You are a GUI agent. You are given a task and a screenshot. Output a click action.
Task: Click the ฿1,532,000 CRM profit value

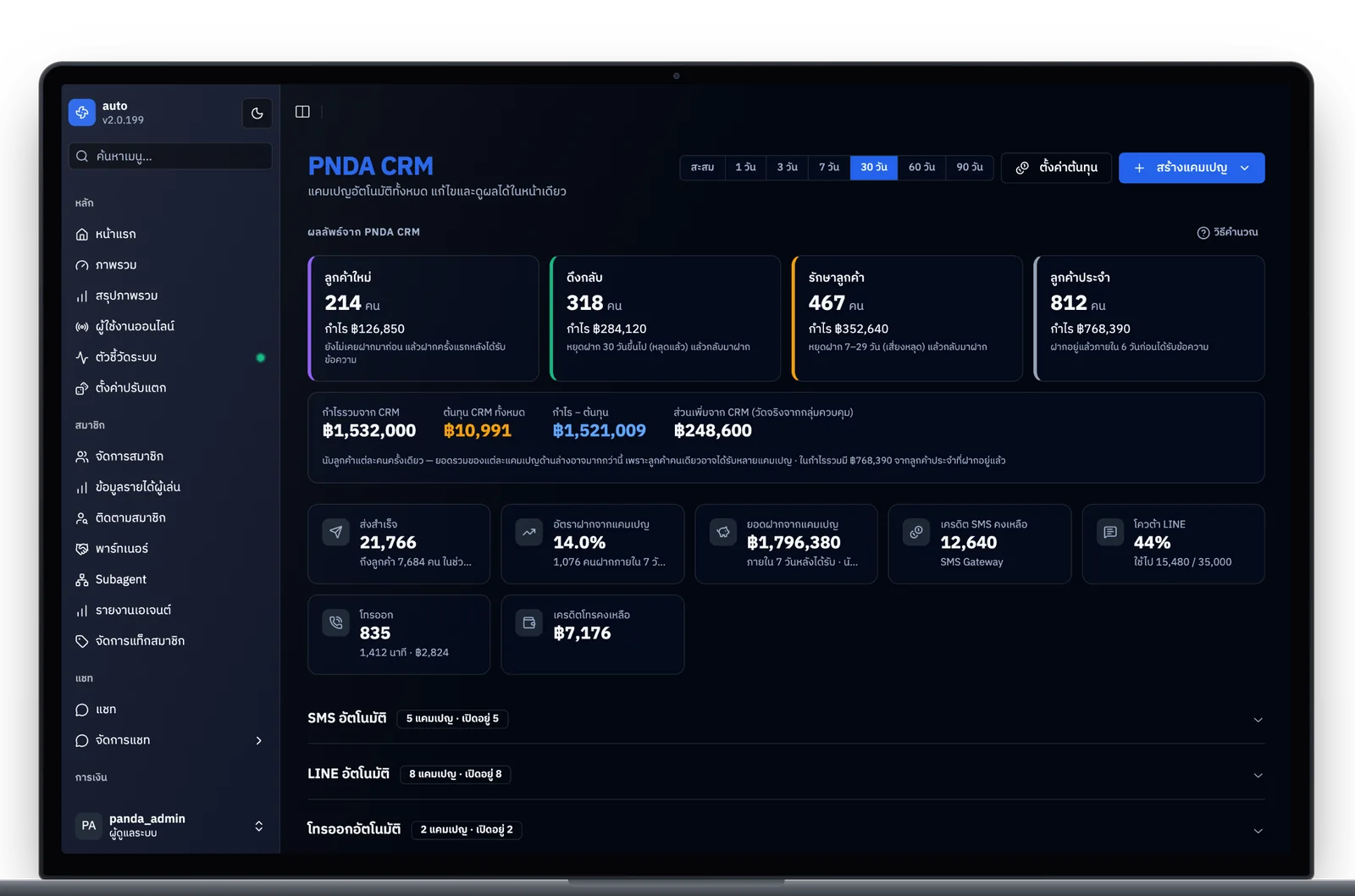click(x=369, y=430)
